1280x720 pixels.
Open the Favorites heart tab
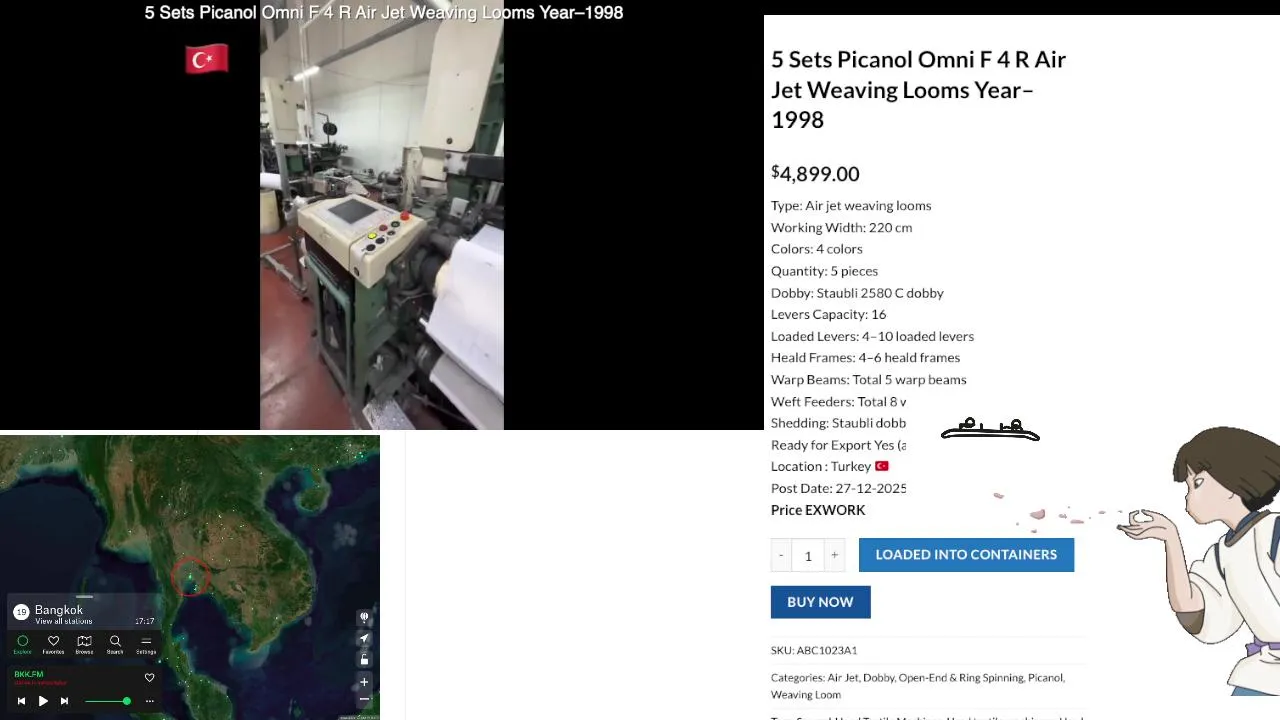(x=53, y=644)
